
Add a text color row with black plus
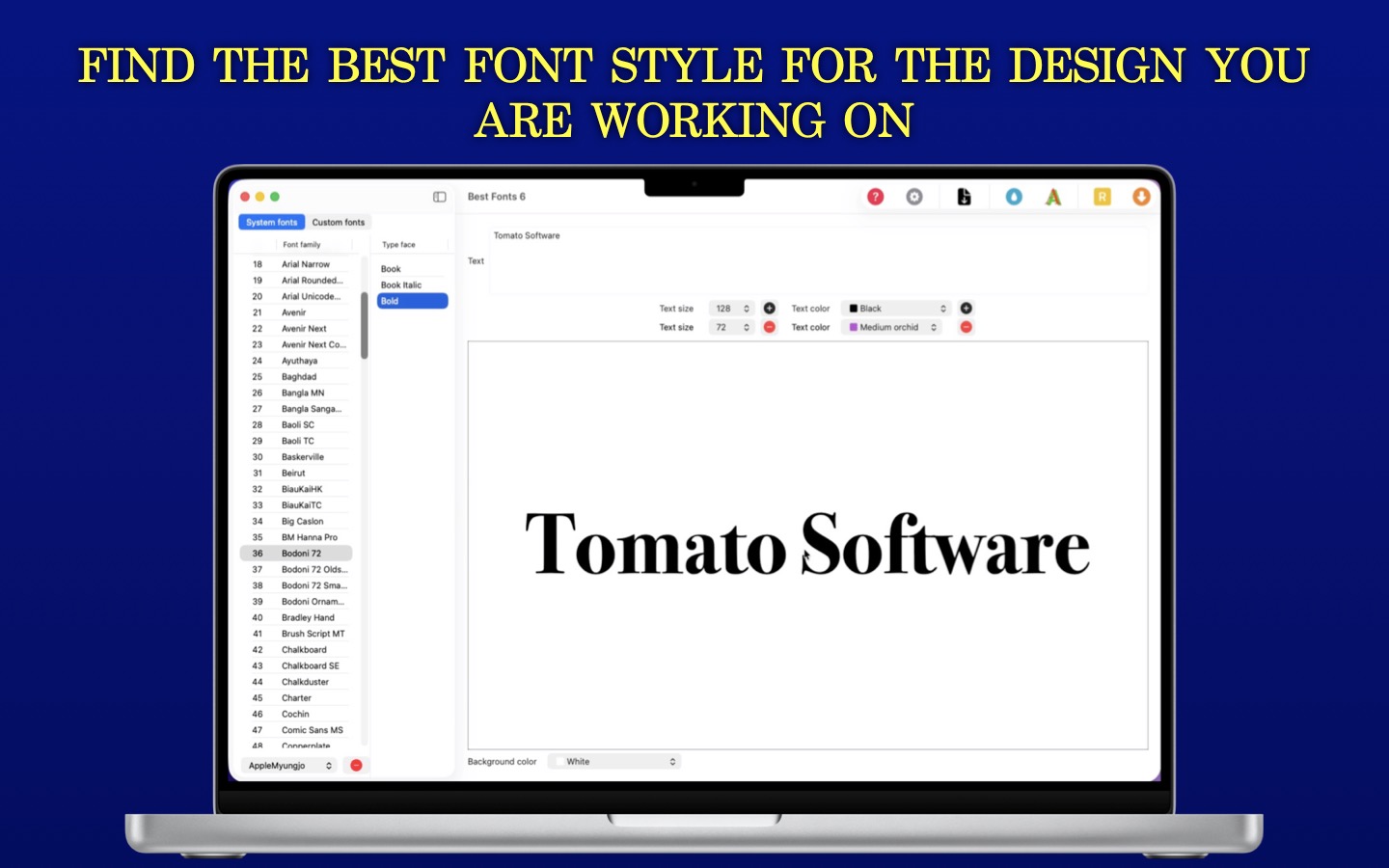coord(966,309)
